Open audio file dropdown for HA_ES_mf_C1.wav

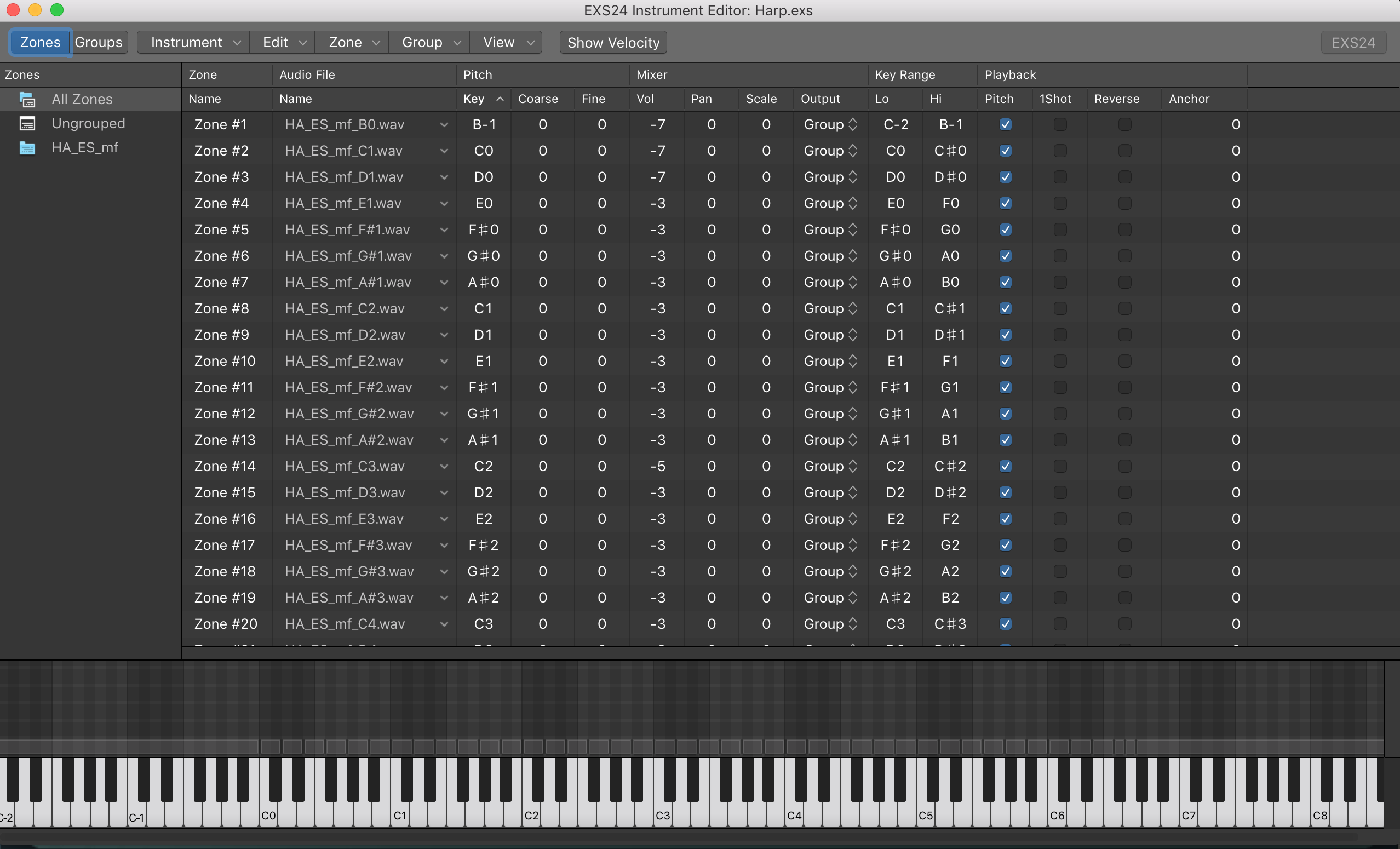point(444,151)
